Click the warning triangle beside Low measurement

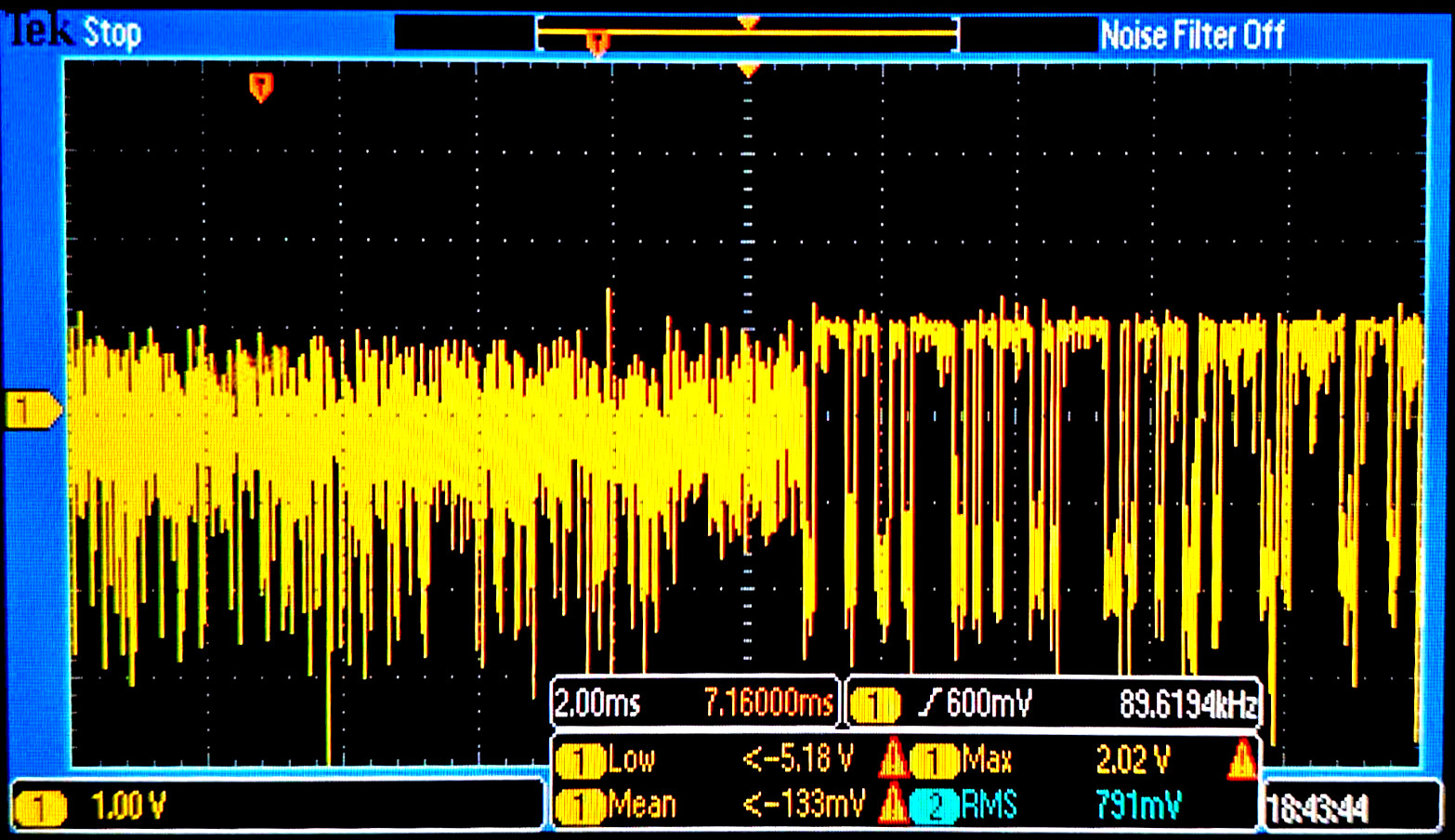pos(893,759)
